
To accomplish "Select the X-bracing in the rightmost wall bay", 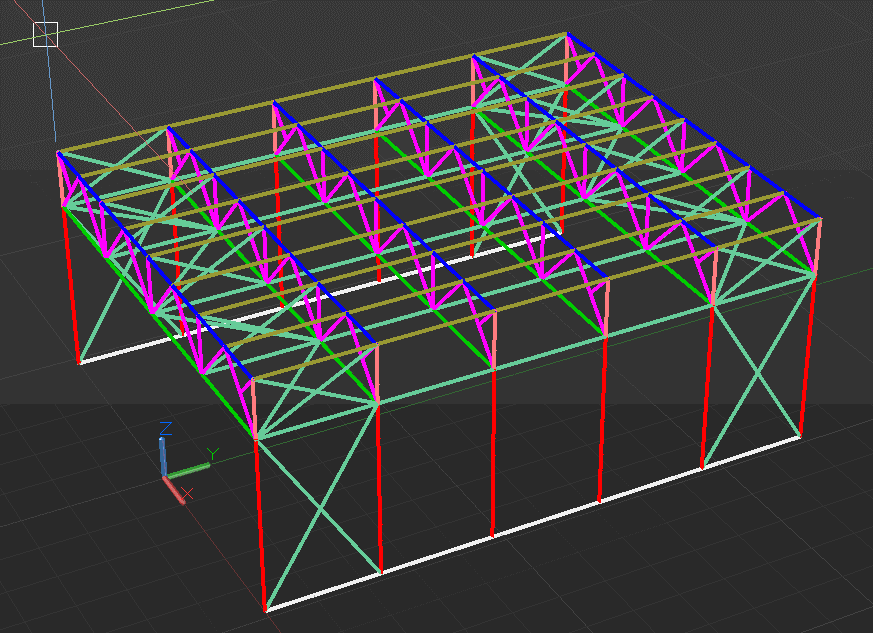I will click(757, 371).
